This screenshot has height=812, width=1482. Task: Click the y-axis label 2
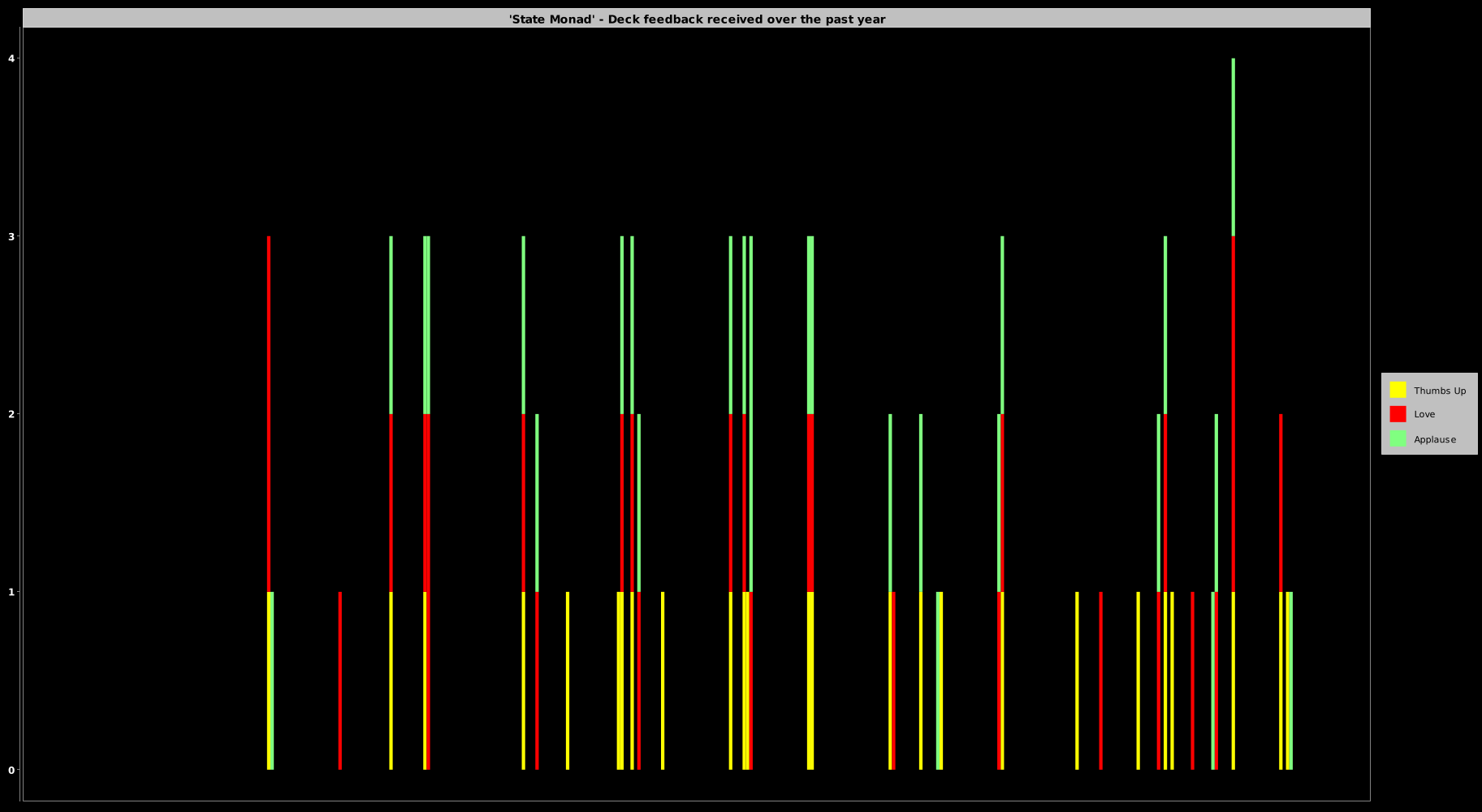tap(11, 414)
